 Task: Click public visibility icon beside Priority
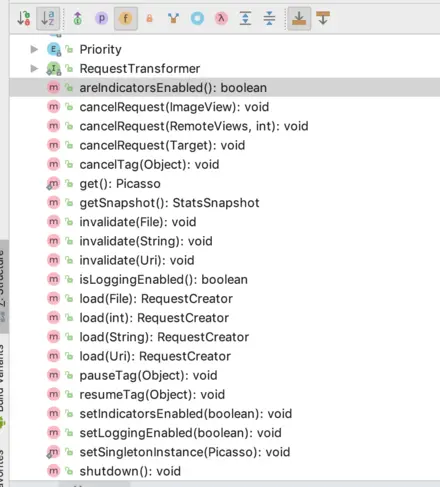(69, 49)
